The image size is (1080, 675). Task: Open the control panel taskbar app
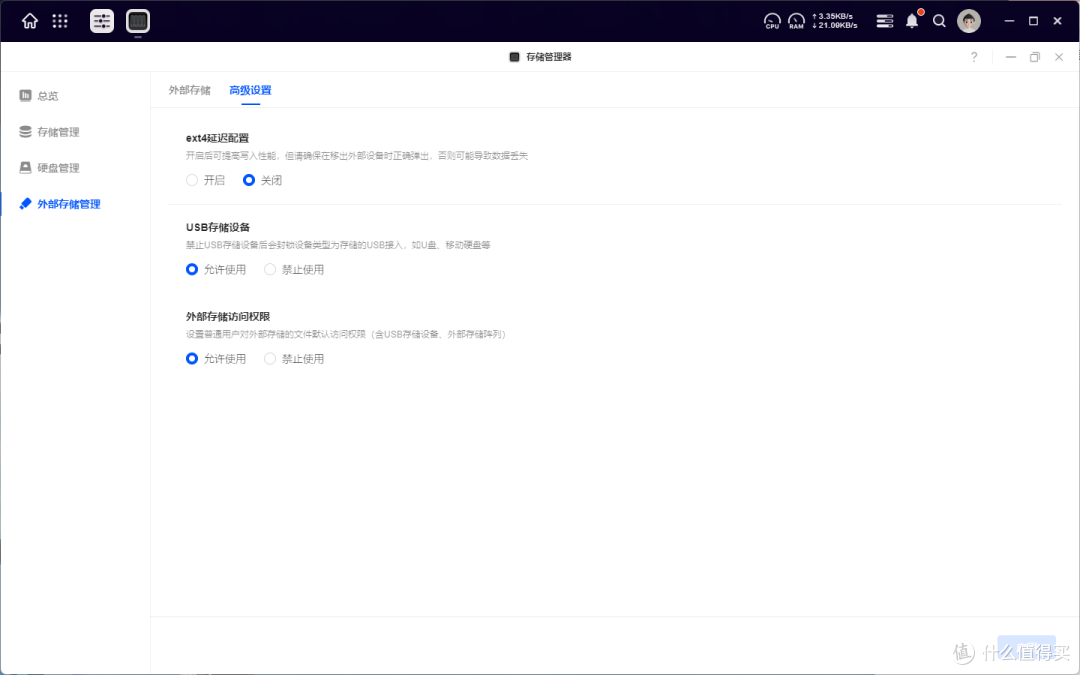click(102, 21)
